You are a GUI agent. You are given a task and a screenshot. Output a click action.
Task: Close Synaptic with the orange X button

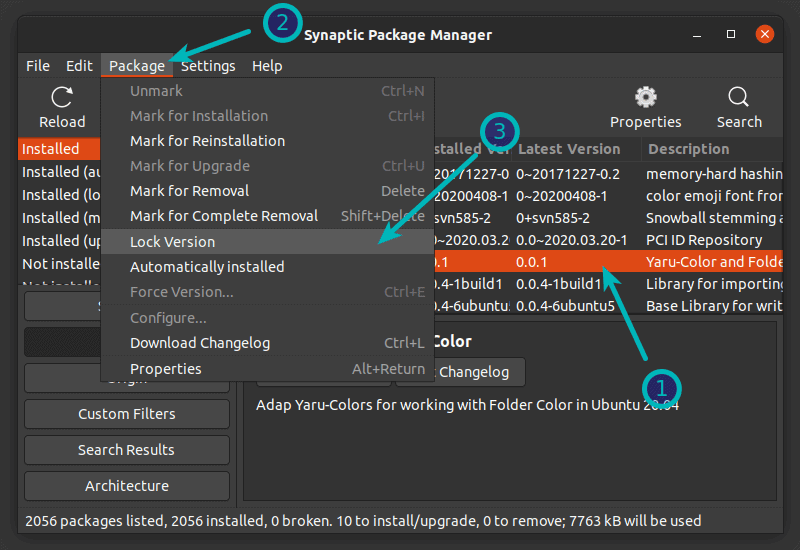(765, 35)
